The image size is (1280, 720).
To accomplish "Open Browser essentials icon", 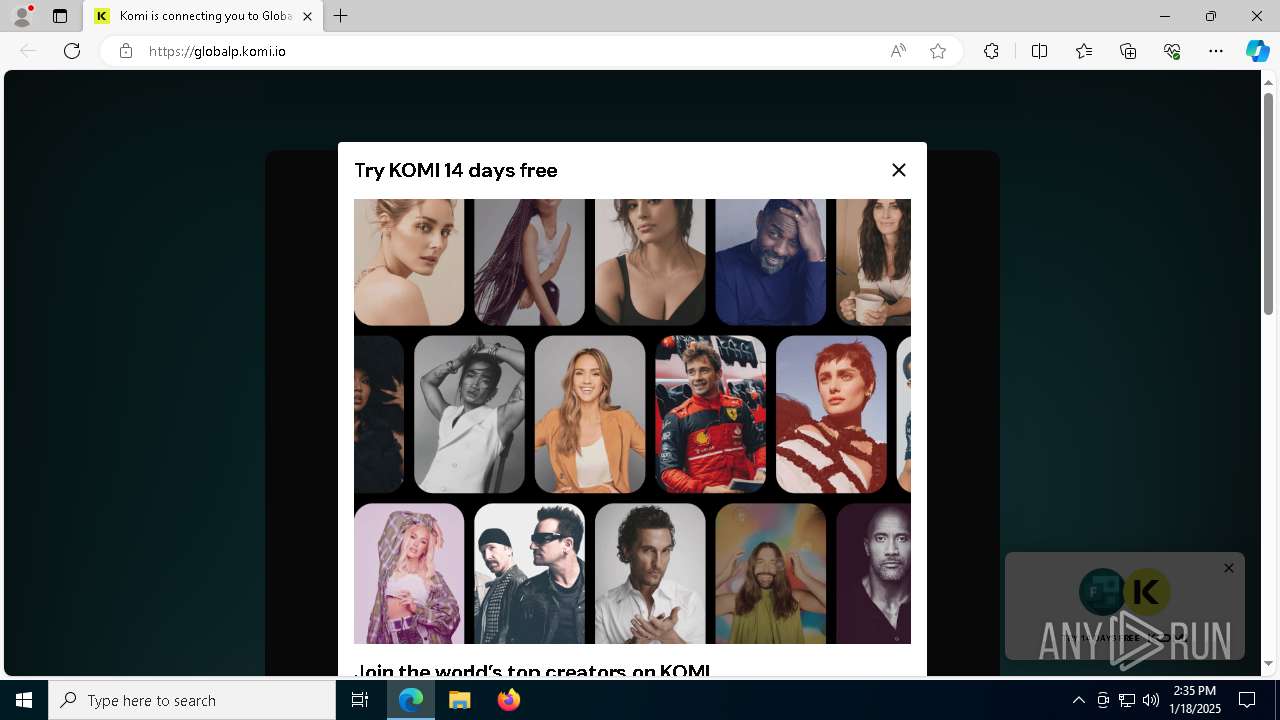I will (1172, 51).
